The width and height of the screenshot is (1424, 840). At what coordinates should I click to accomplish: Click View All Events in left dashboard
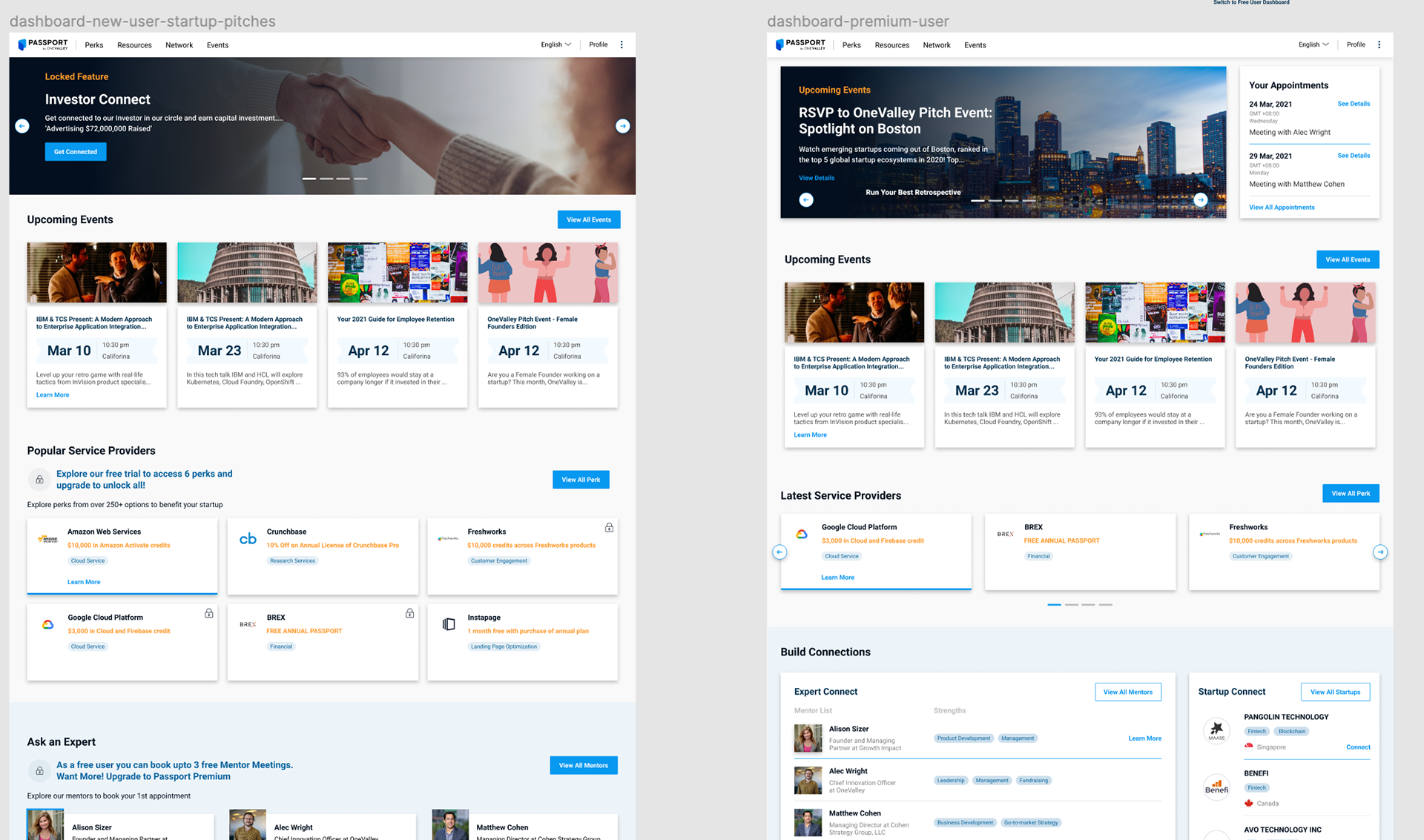tap(589, 219)
